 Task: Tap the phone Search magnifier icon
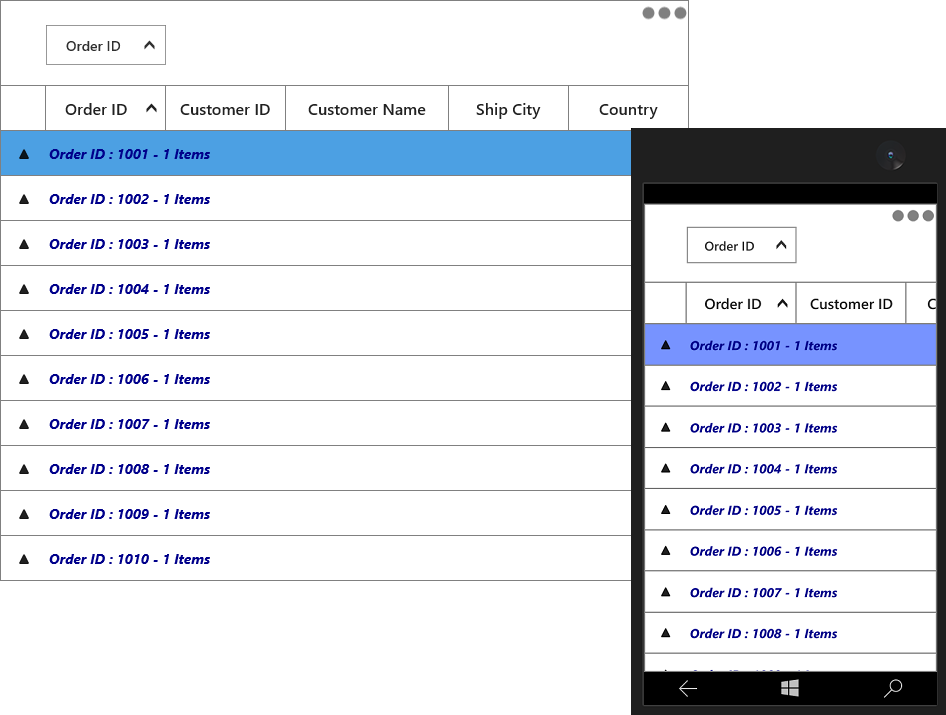[893, 688]
